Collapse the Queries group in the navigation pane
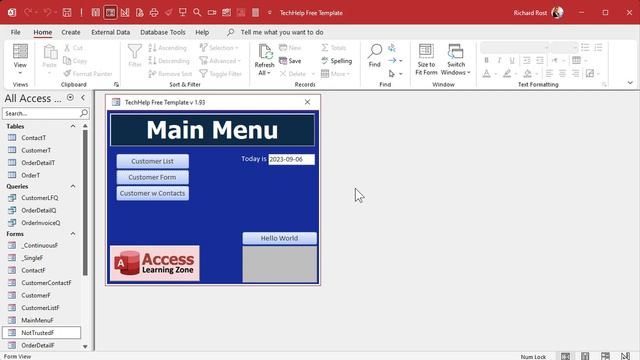The width and height of the screenshot is (640, 360). (x=73, y=186)
